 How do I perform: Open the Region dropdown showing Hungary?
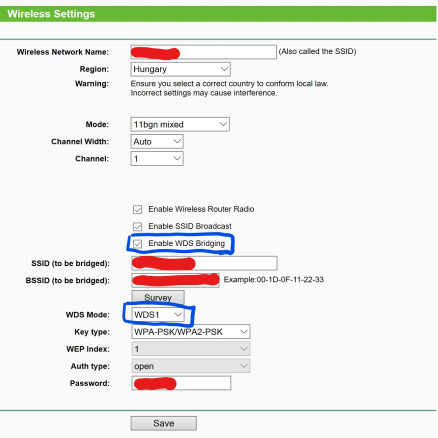(x=180, y=69)
